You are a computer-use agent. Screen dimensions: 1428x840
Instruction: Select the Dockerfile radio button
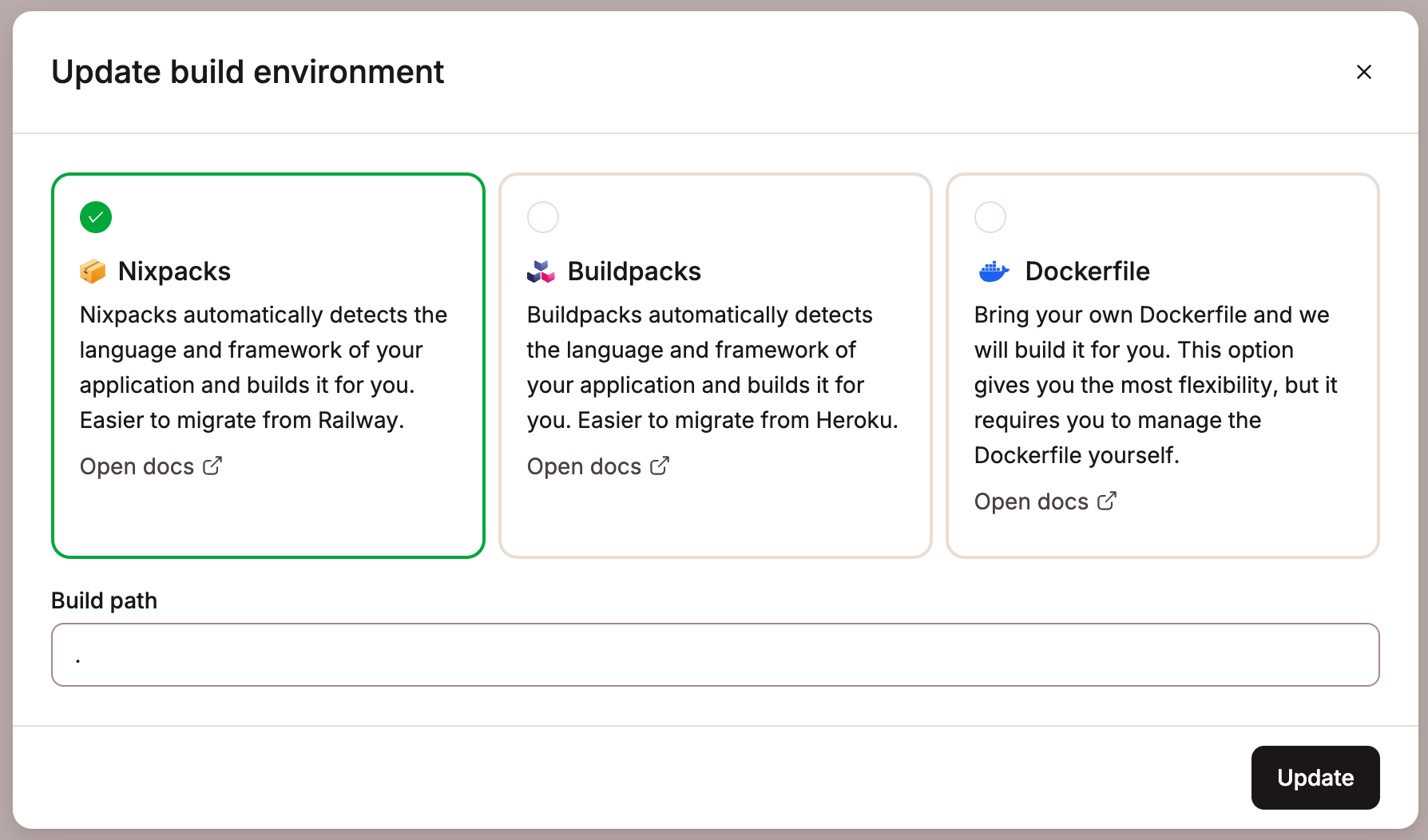click(x=990, y=216)
